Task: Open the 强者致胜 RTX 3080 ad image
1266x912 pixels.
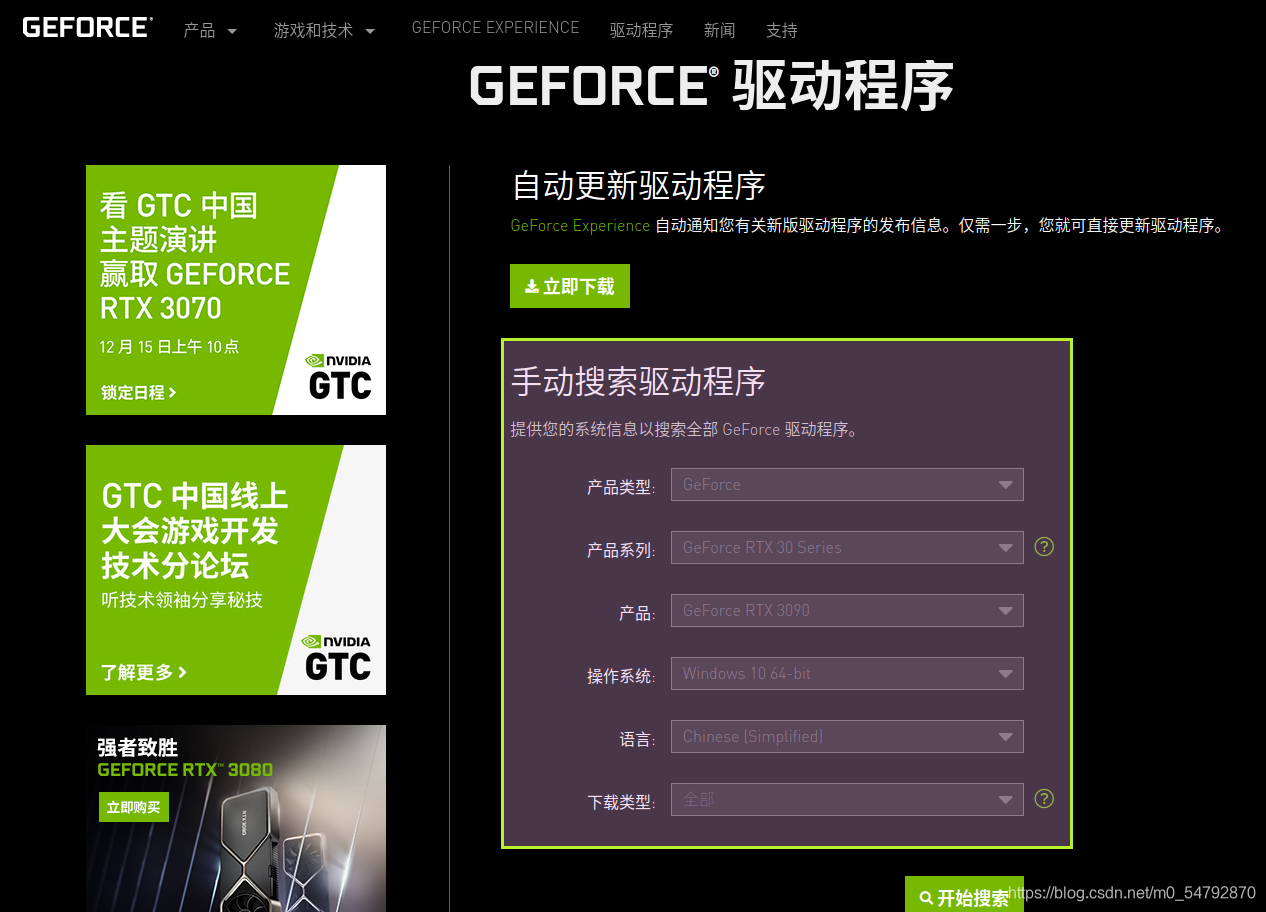Action: coord(236,818)
